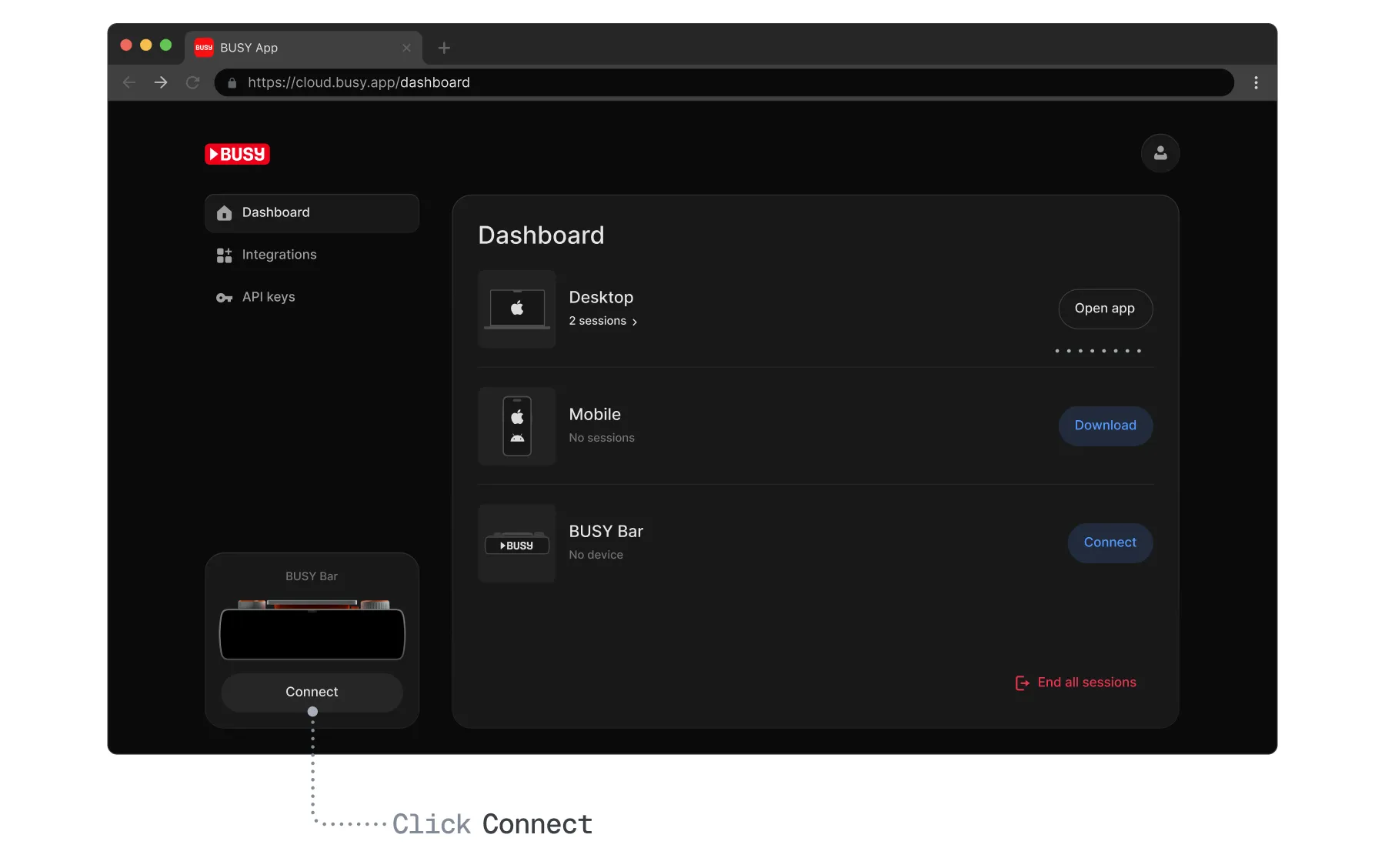Click the lock icon in address bar
The height and width of the screenshot is (868, 1385).
[x=232, y=83]
